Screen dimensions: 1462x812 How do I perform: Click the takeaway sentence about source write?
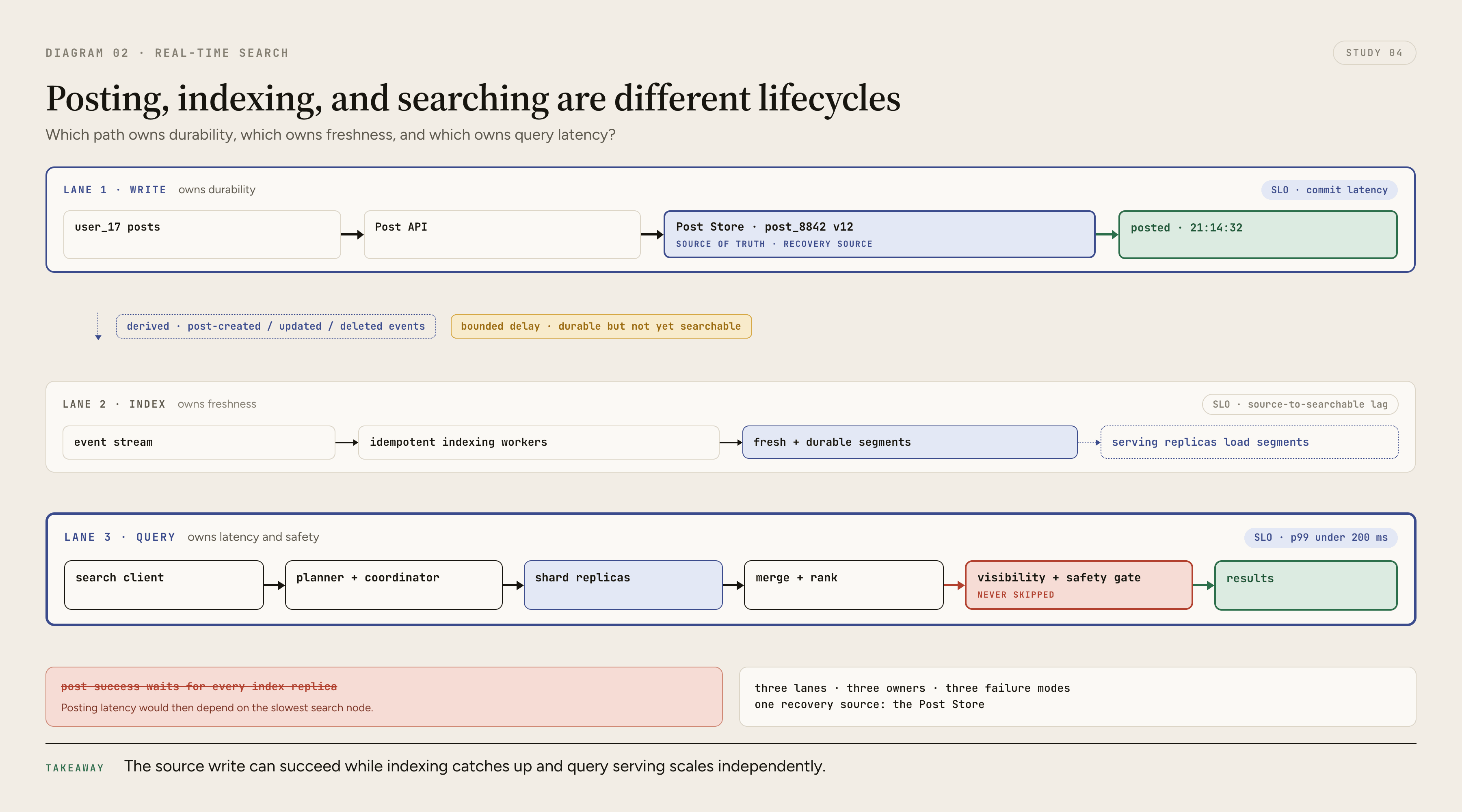[x=474, y=767]
